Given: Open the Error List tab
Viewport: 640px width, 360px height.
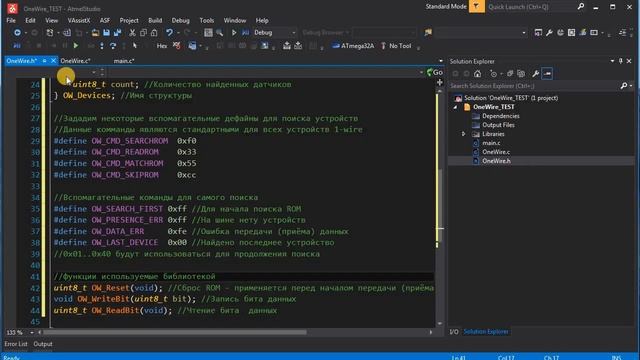Looking at the screenshot, I should 16,344.
